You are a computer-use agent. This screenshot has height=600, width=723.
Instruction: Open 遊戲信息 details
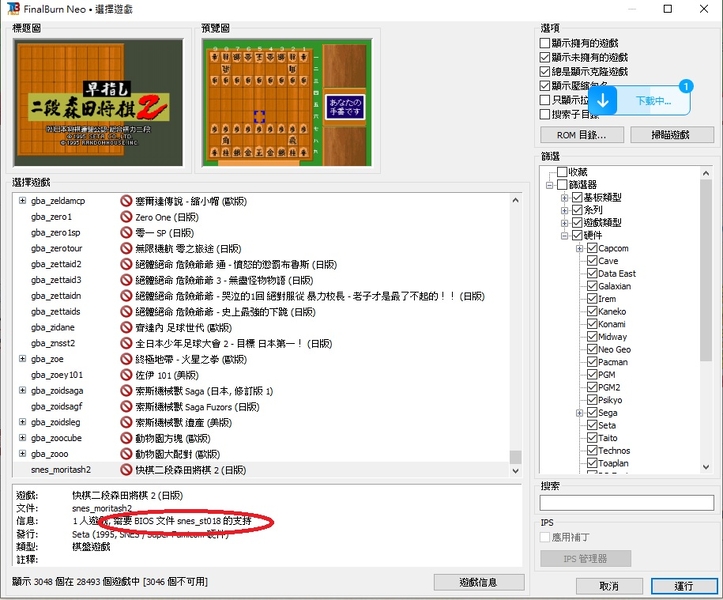coord(479,582)
